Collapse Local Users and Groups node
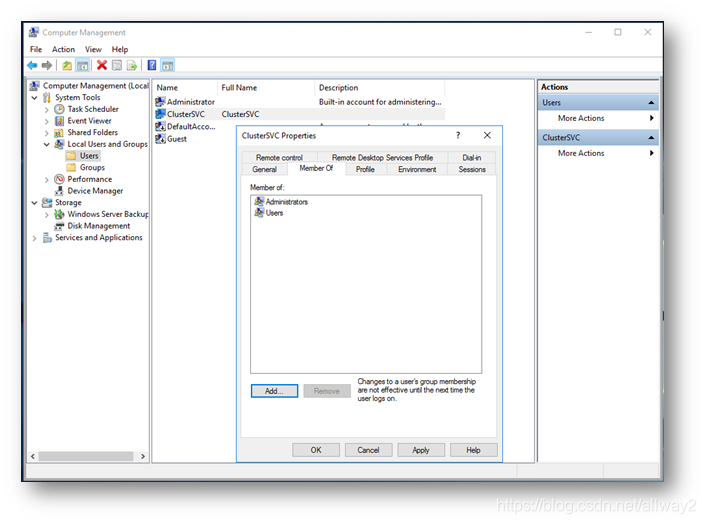 click(47, 144)
